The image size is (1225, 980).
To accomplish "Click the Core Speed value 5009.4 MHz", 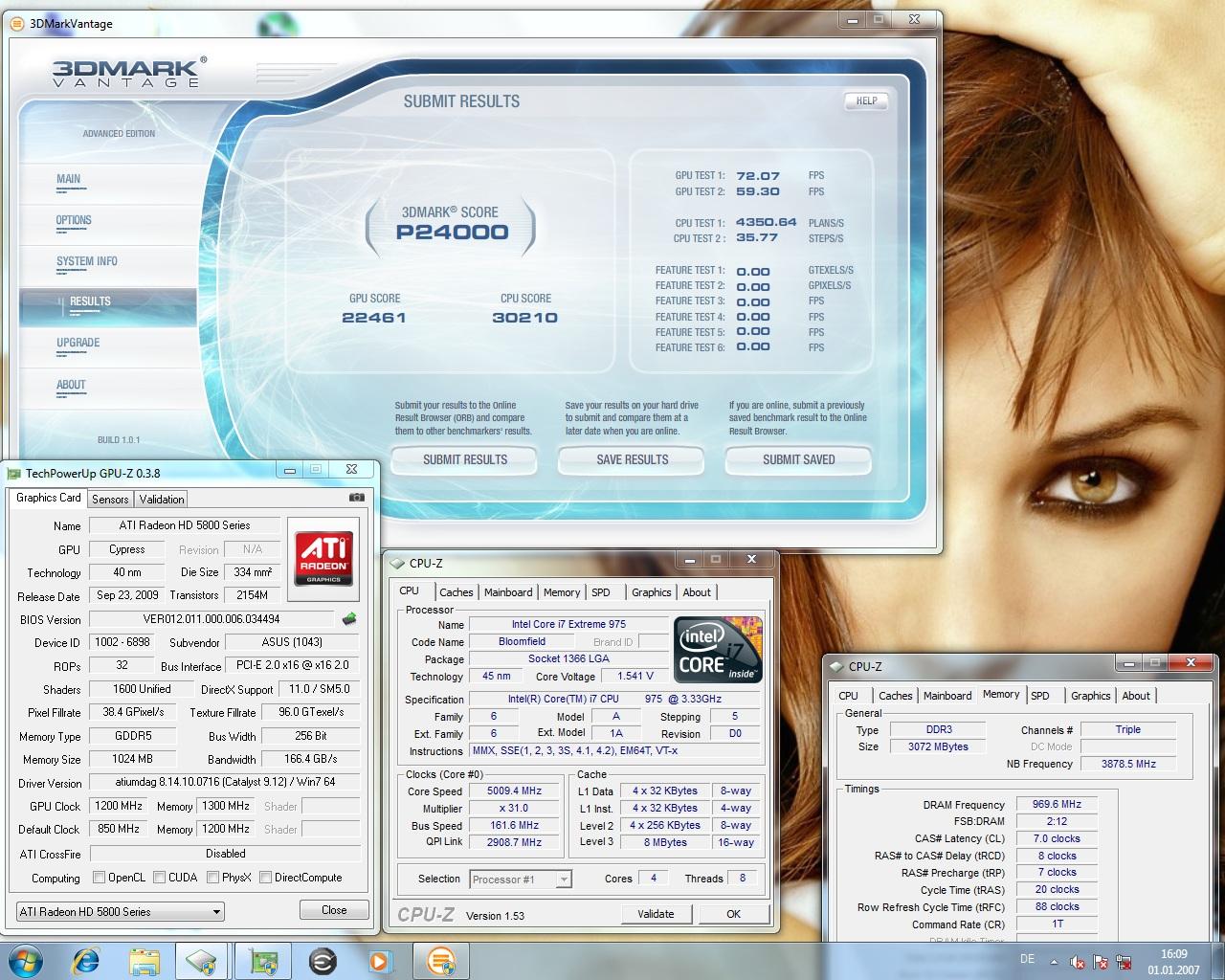I will coord(515,791).
